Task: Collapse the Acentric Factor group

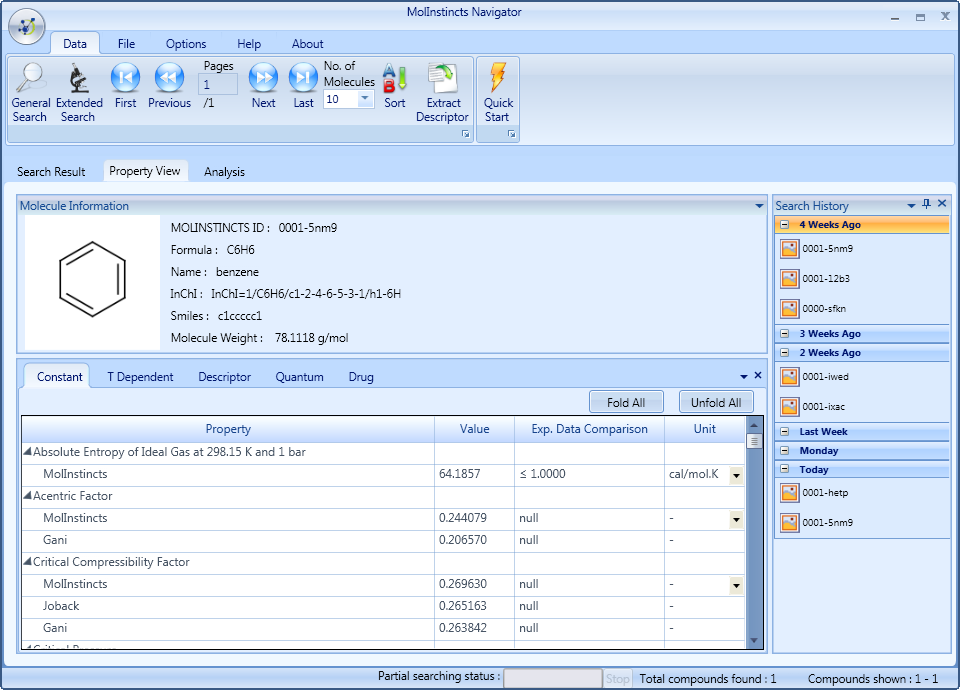Action: (x=28, y=495)
